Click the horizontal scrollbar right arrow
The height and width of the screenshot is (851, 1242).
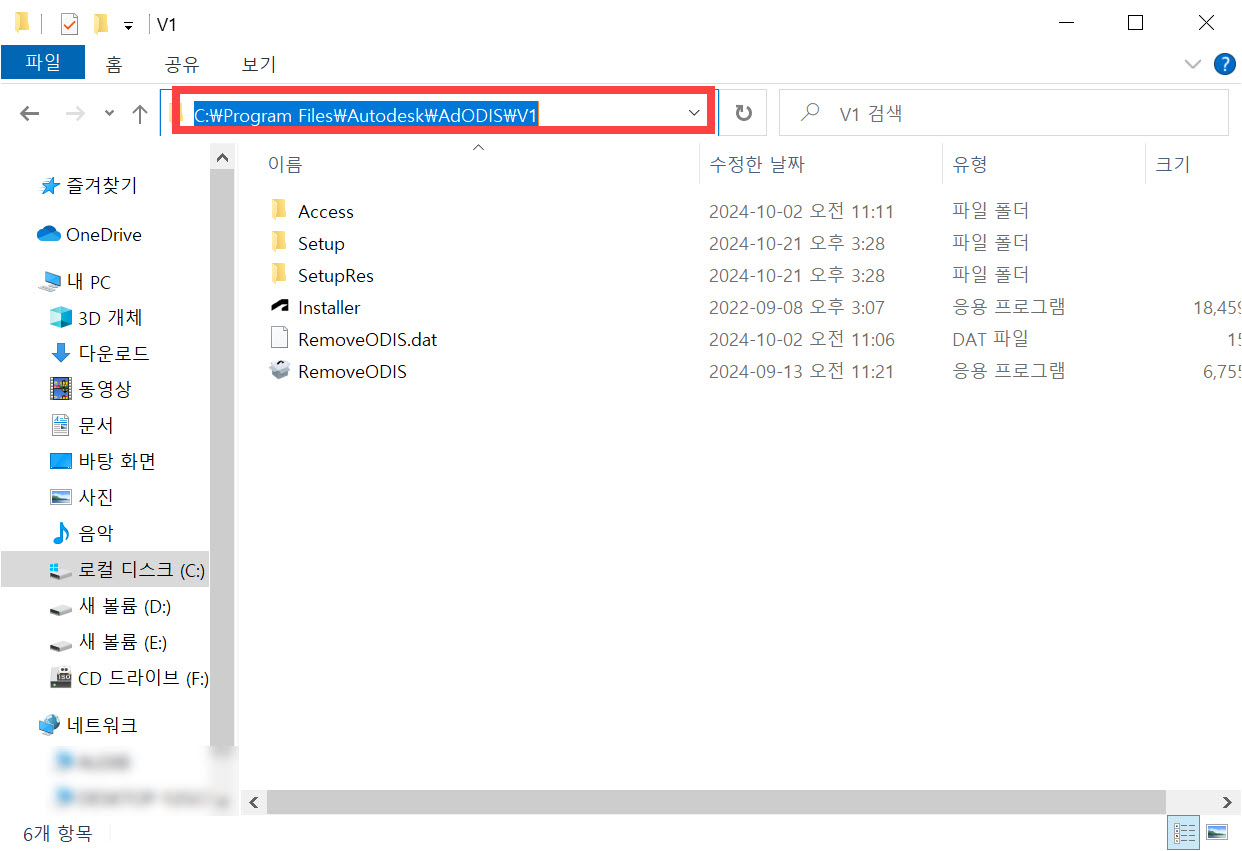tap(1227, 802)
